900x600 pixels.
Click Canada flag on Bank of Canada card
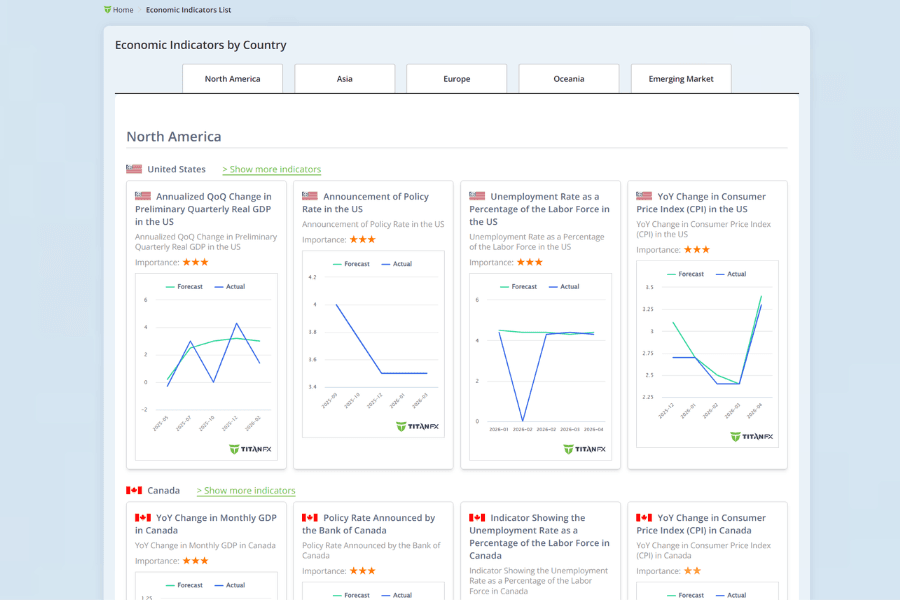coord(310,517)
